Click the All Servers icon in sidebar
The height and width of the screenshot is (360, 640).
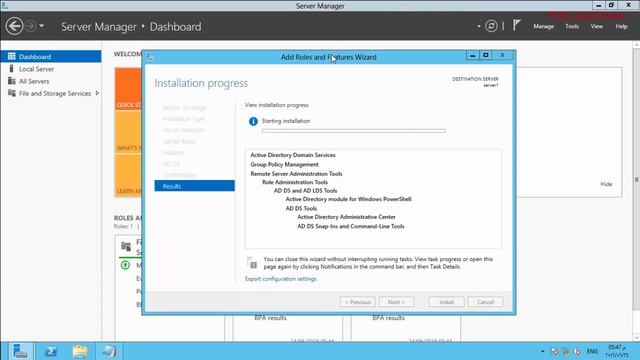pyautogui.click(x=11, y=81)
